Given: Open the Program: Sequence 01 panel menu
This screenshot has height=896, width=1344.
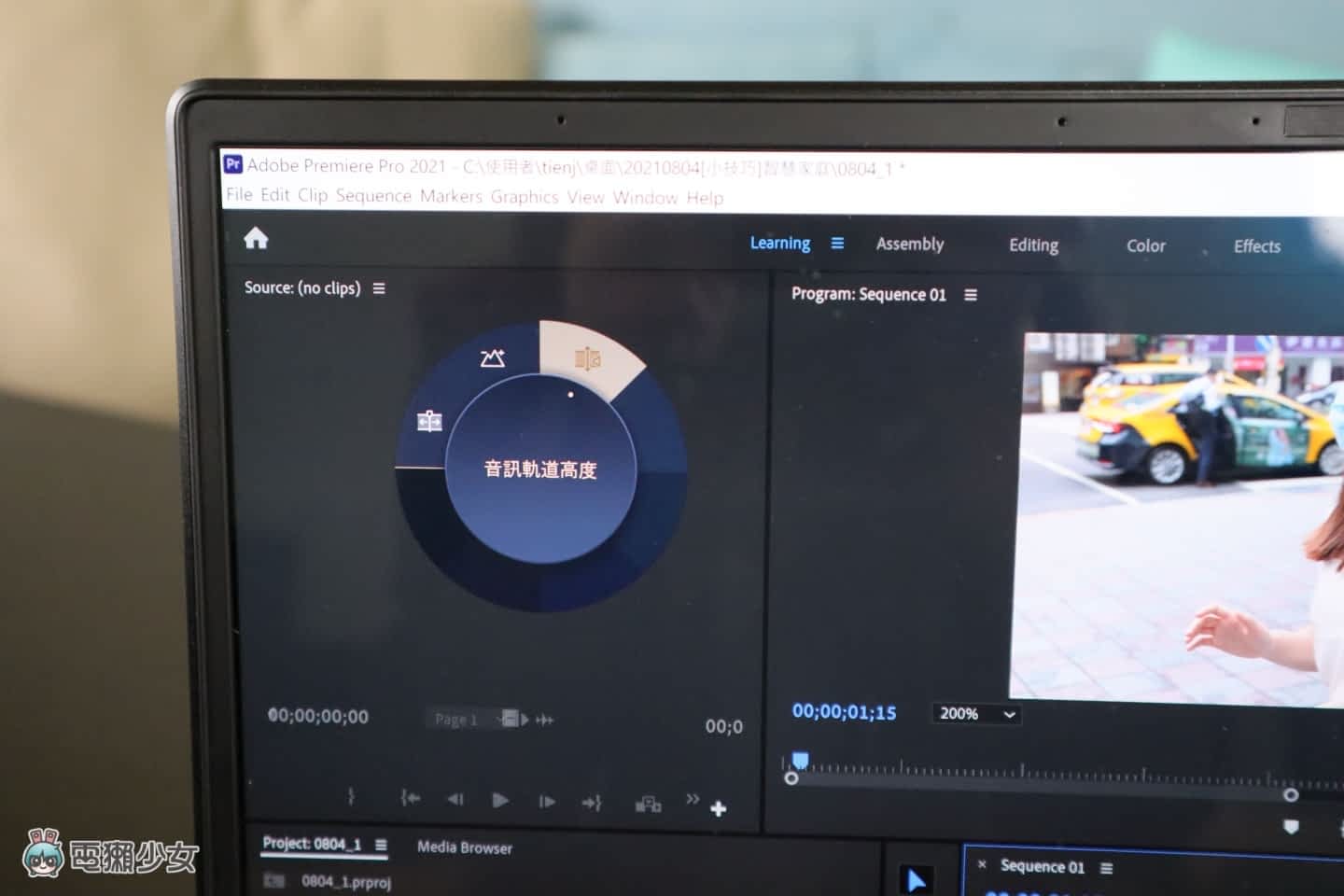Looking at the screenshot, I should click(x=971, y=295).
